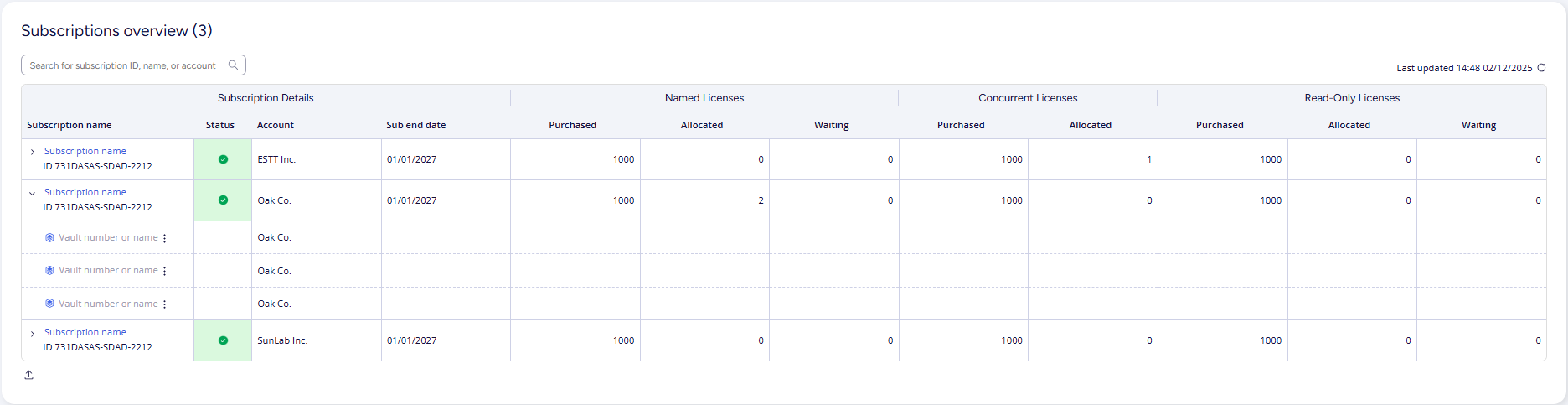Focus the subscription search field
The width and height of the screenshot is (1568, 405).
coord(122,65)
